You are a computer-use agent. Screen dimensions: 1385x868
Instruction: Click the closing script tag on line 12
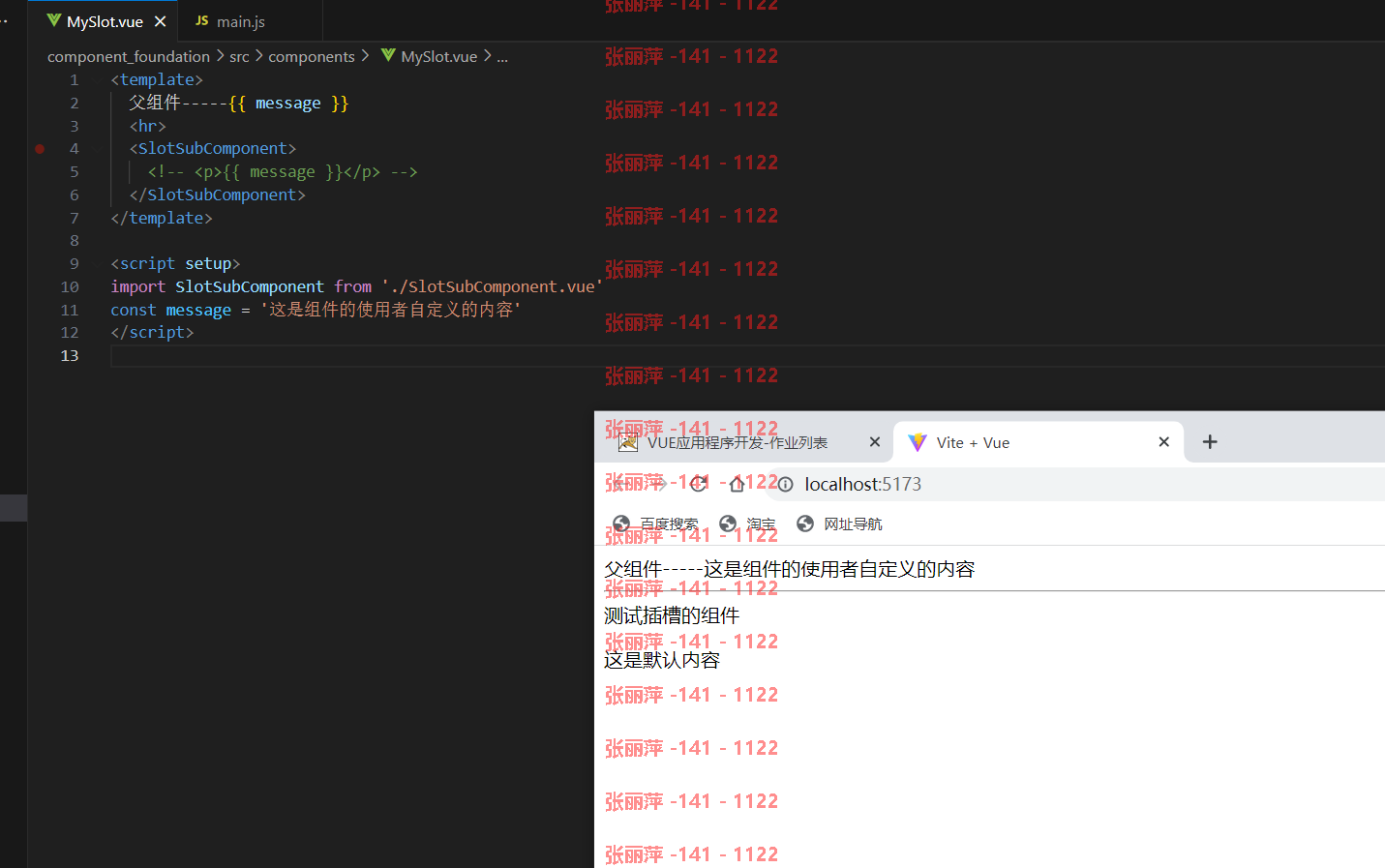pos(152,332)
